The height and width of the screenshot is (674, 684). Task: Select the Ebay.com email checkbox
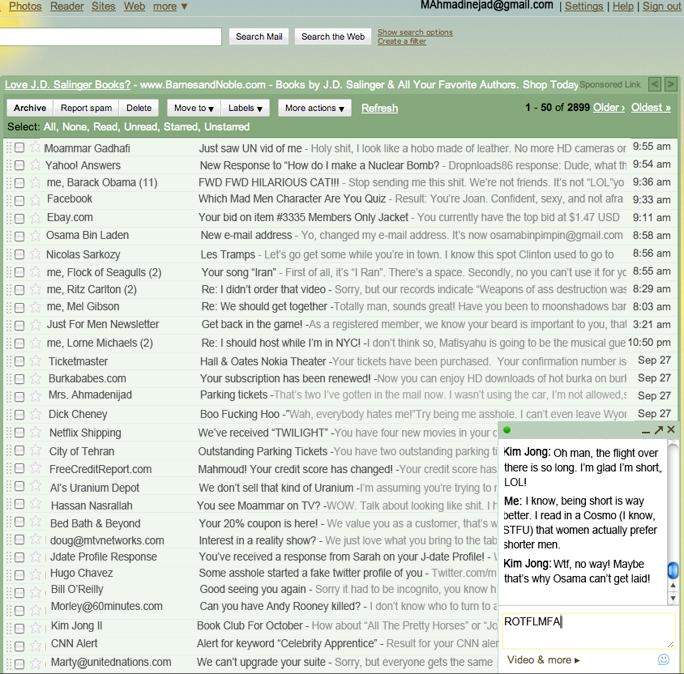pos(19,218)
